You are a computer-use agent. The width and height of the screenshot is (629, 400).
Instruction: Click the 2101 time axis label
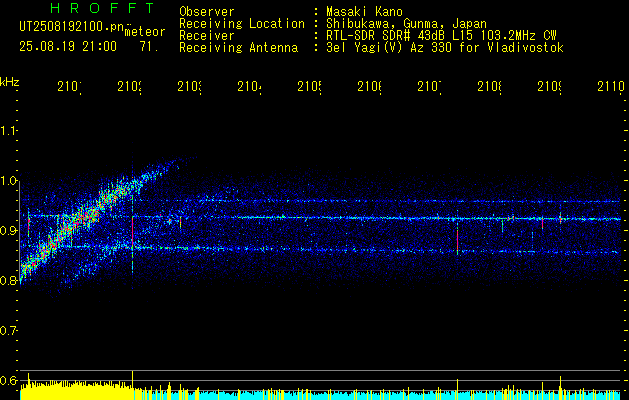69,87
